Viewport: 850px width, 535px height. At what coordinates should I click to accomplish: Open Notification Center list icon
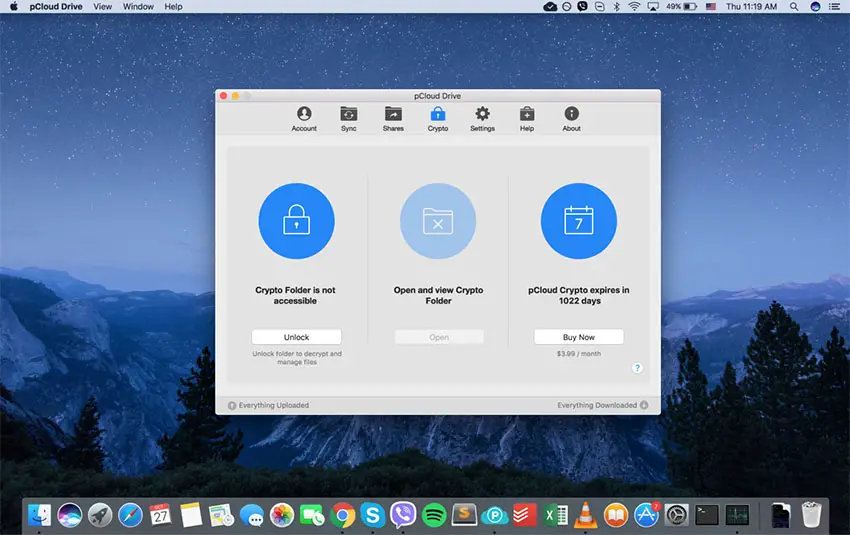(x=834, y=7)
